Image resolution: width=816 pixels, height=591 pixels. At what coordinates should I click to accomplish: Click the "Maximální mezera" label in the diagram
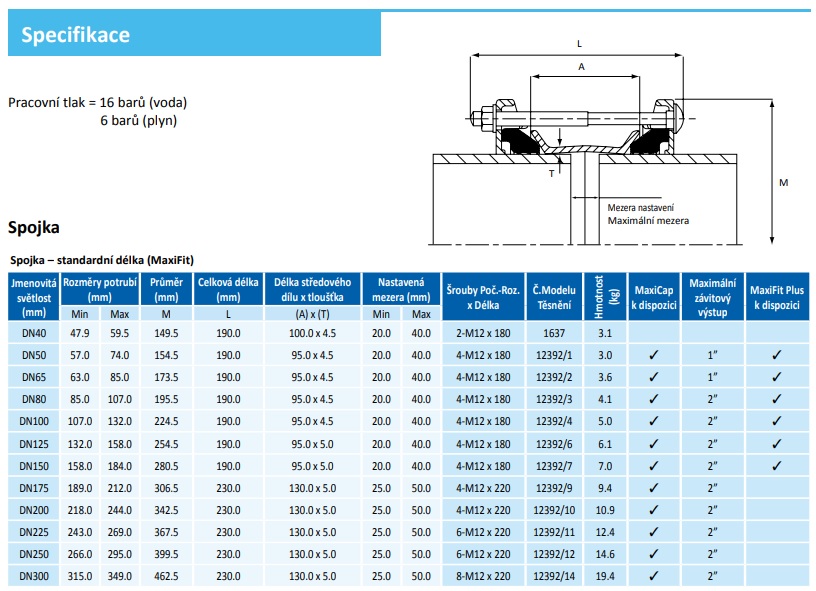[648, 221]
